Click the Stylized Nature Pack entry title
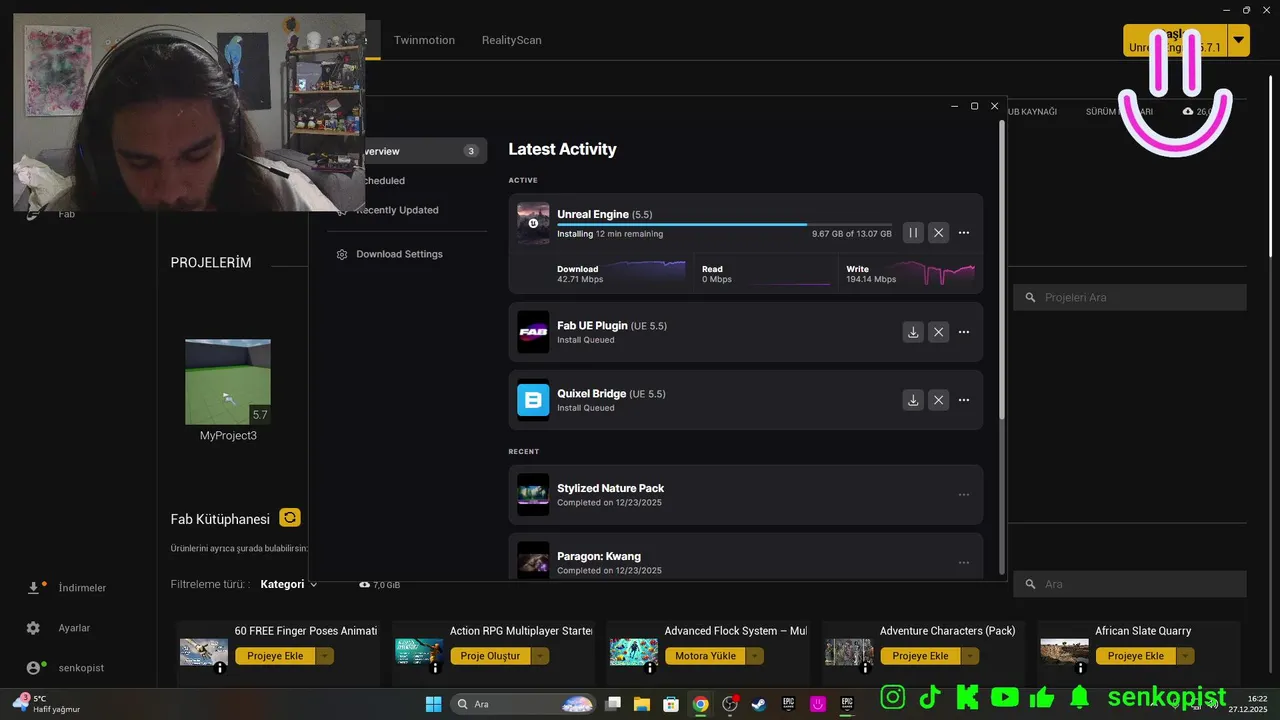 pyautogui.click(x=610, y=488)
